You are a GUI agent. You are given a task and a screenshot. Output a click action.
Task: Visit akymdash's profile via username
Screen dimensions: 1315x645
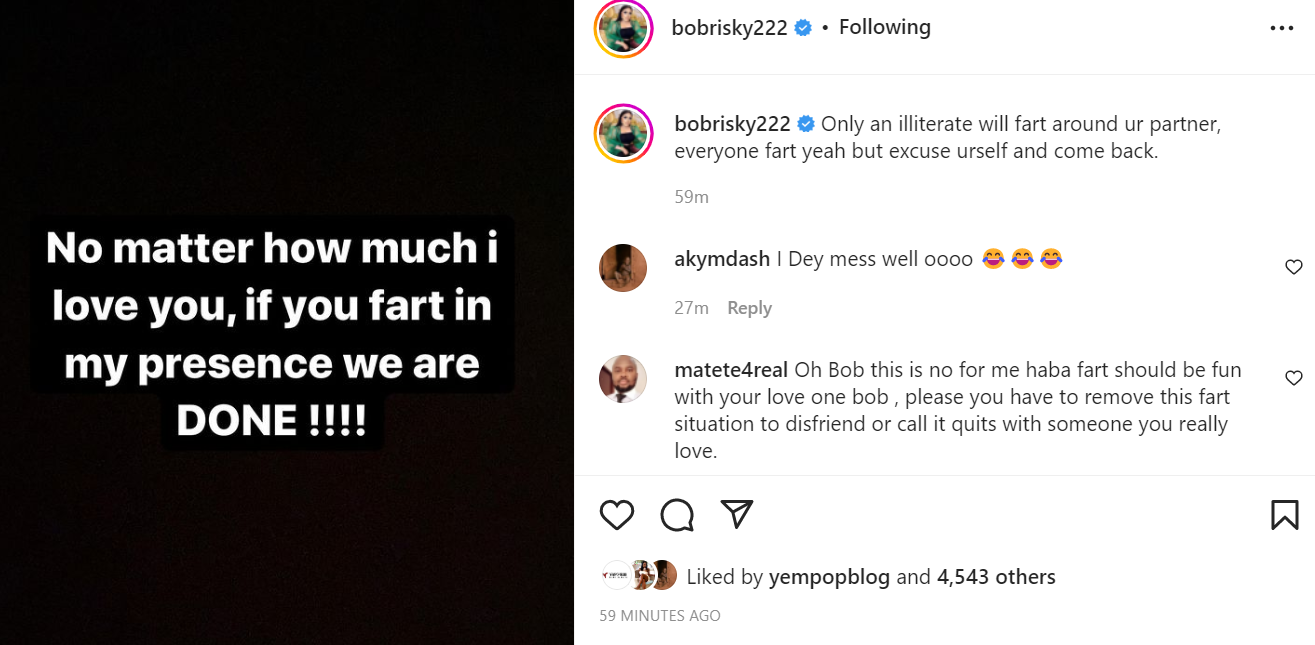[x=723, y=259]
